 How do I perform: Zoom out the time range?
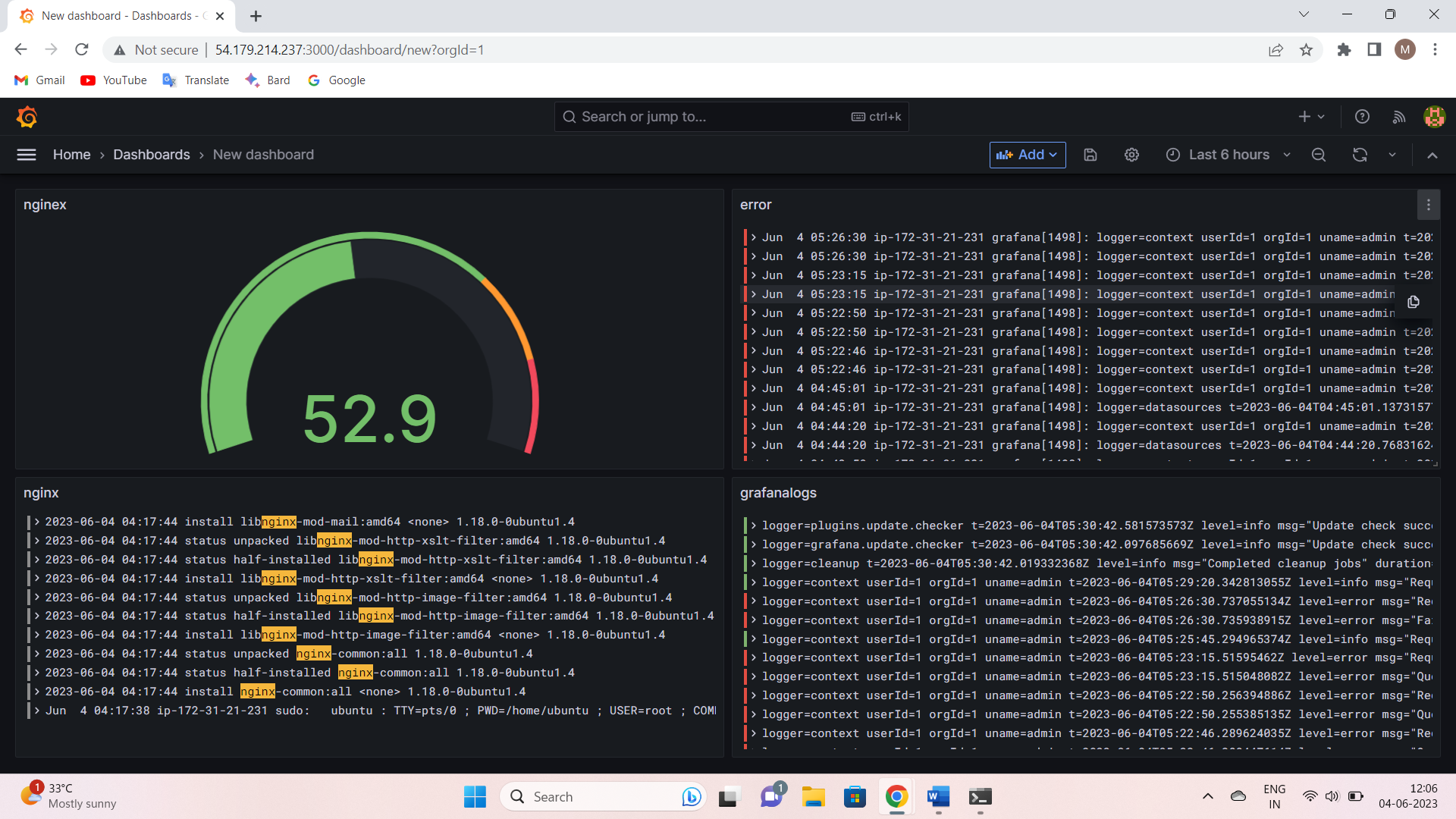(x=1319, y=155)
